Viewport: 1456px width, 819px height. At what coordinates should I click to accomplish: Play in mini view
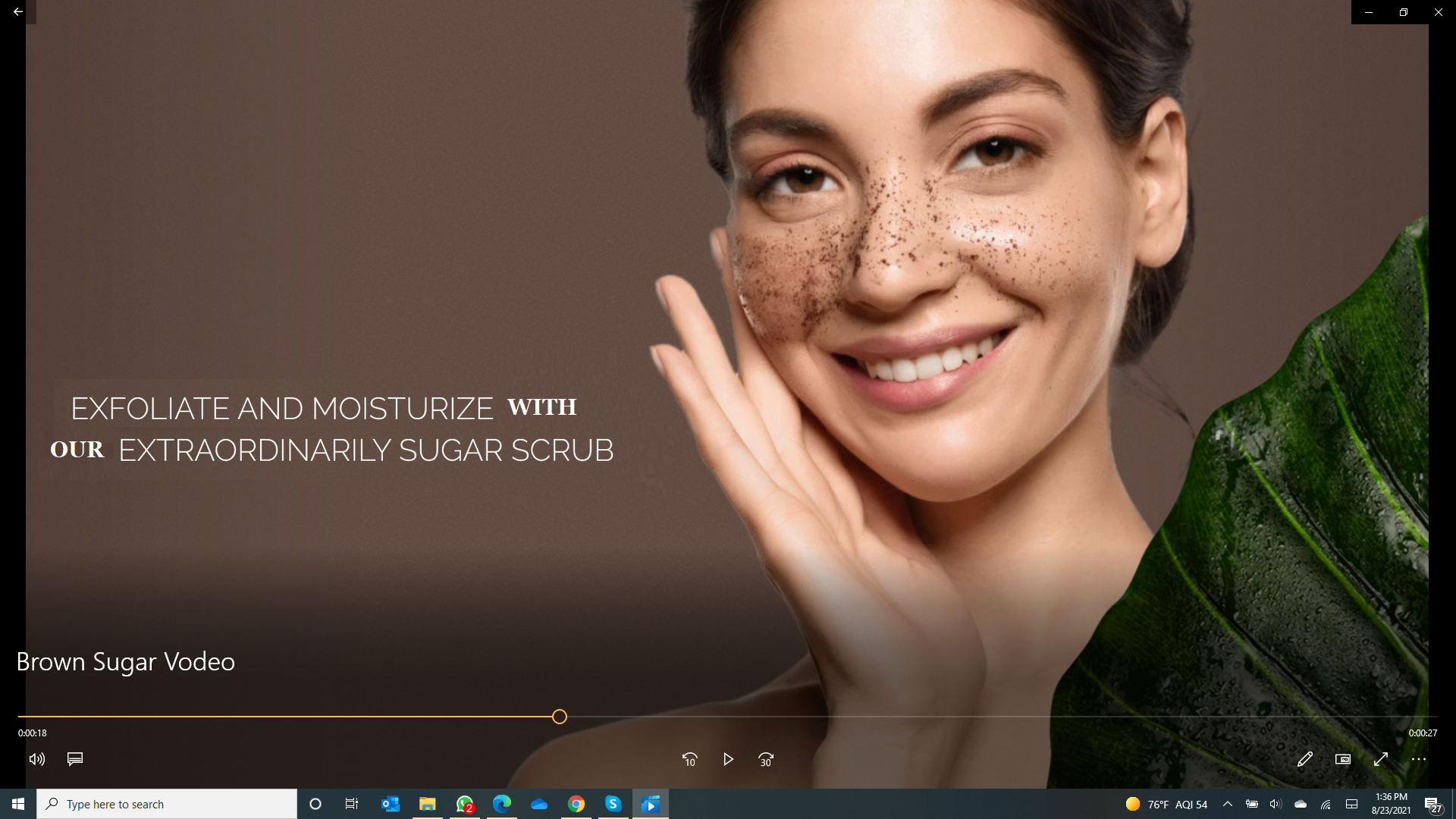1343,759
